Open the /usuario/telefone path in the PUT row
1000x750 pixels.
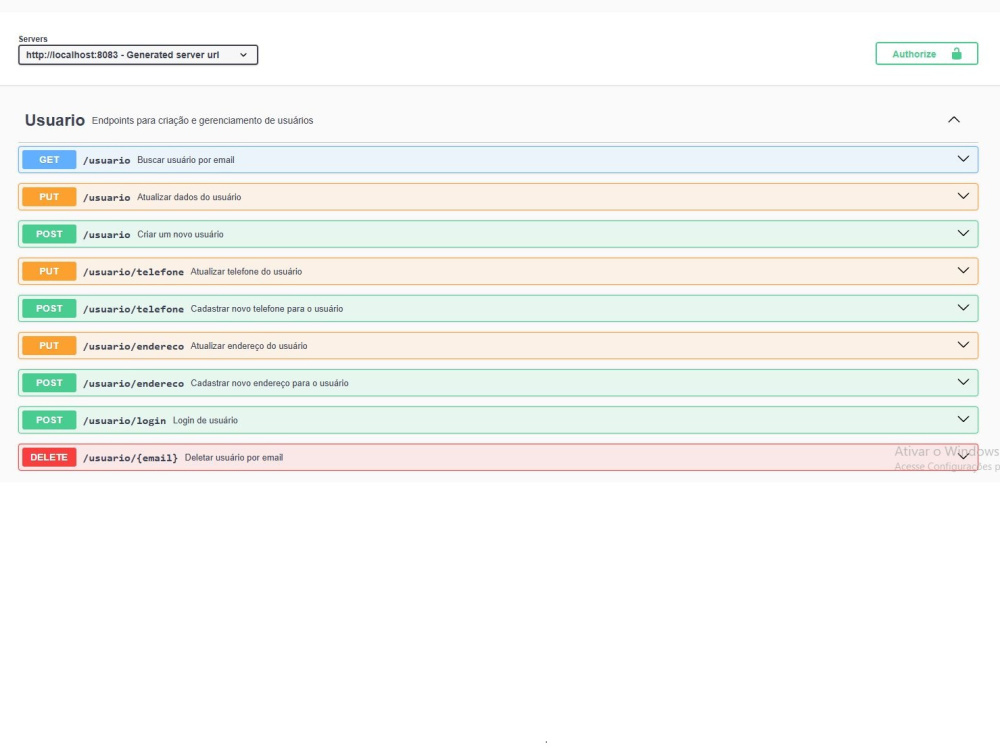pyautogui.click(x=133, y=272)
